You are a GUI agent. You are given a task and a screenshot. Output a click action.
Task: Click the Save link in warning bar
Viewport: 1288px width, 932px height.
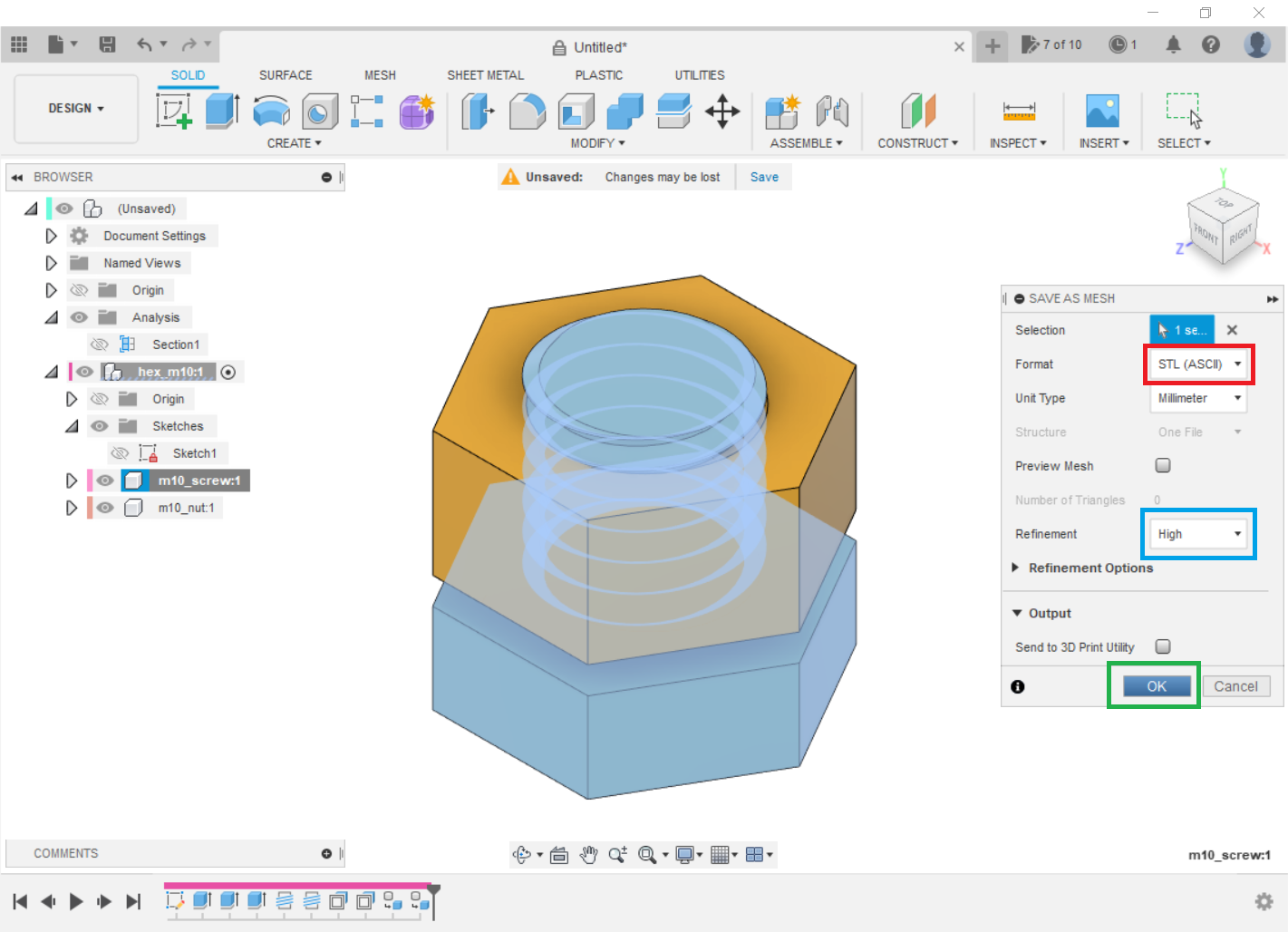point(764,177)
